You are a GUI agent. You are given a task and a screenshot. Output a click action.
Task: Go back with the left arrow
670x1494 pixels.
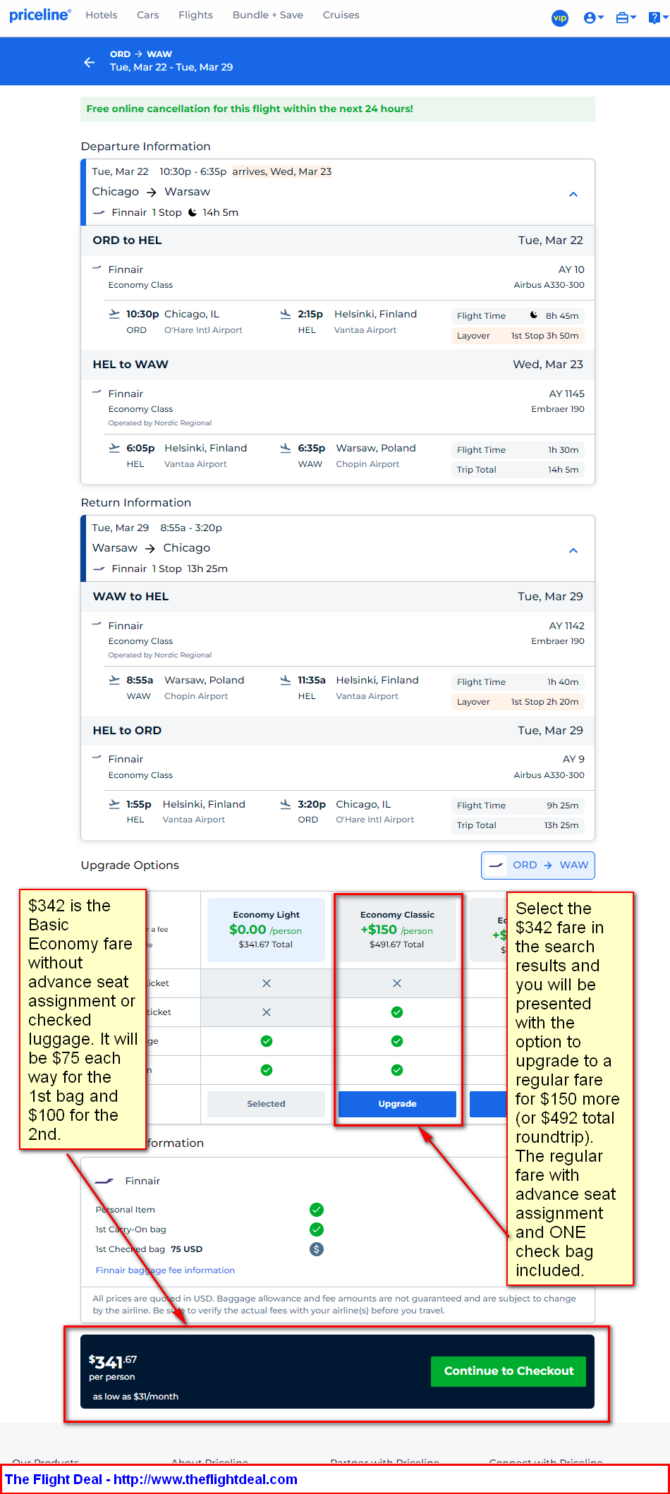point(89,62)
